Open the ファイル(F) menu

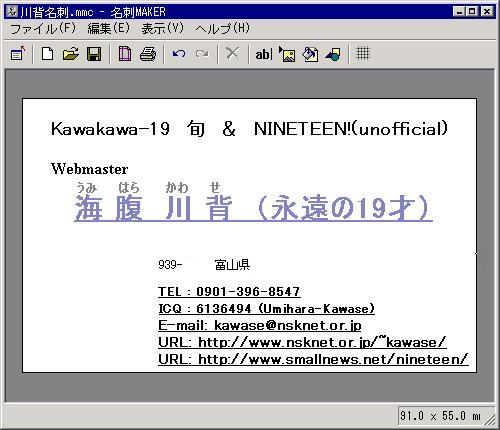43,28
